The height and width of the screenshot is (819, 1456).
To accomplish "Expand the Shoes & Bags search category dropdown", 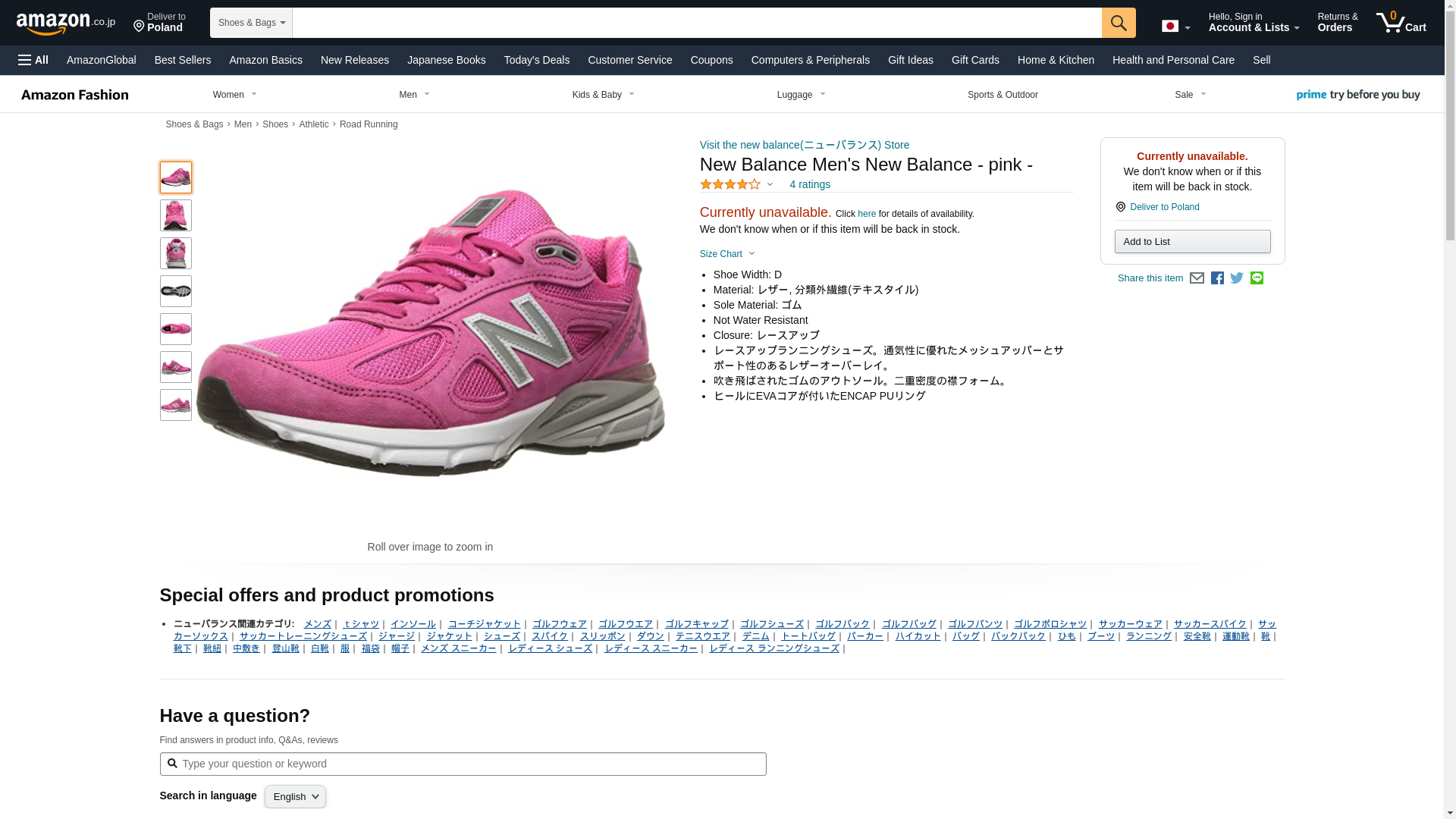I will click(251, 23).
